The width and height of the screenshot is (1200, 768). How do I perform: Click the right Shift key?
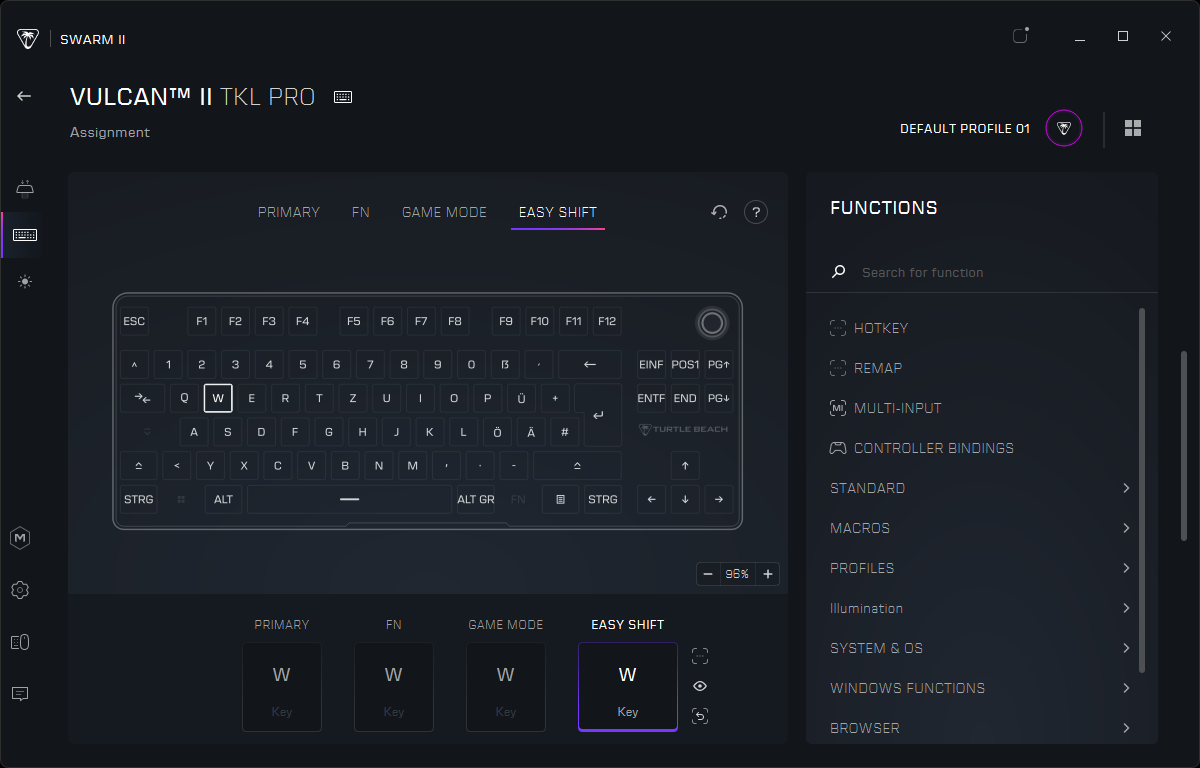pyautogui.click(x=577, y=465)
